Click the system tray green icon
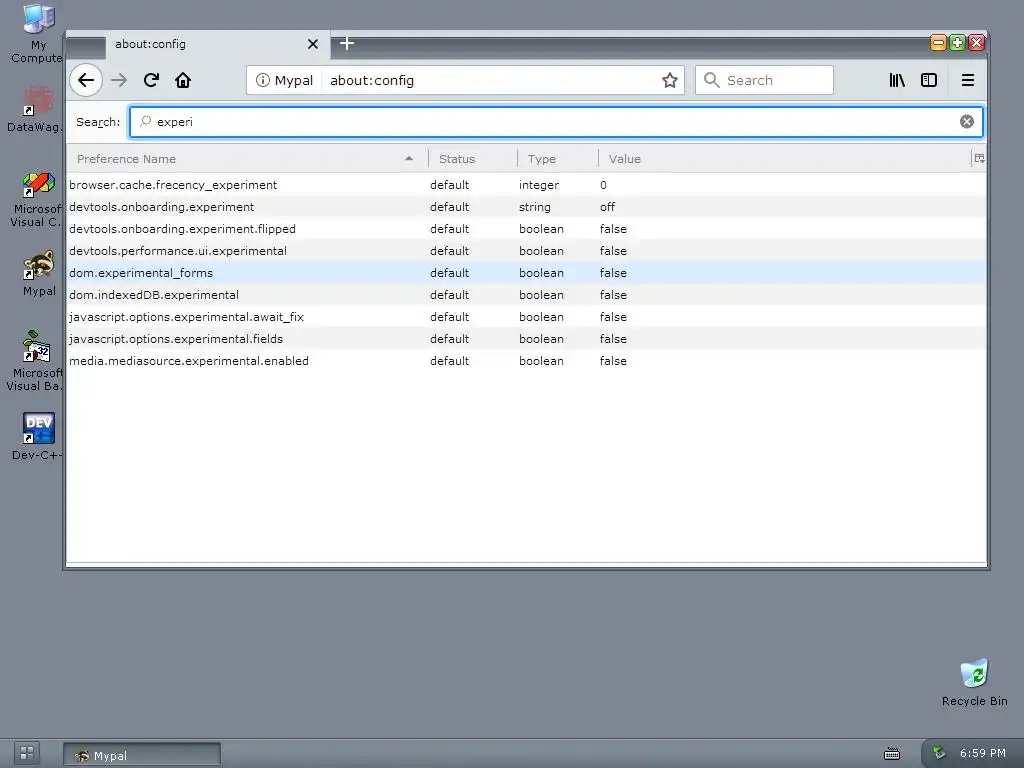The image size is (1024, 768). tap(938, 752)
